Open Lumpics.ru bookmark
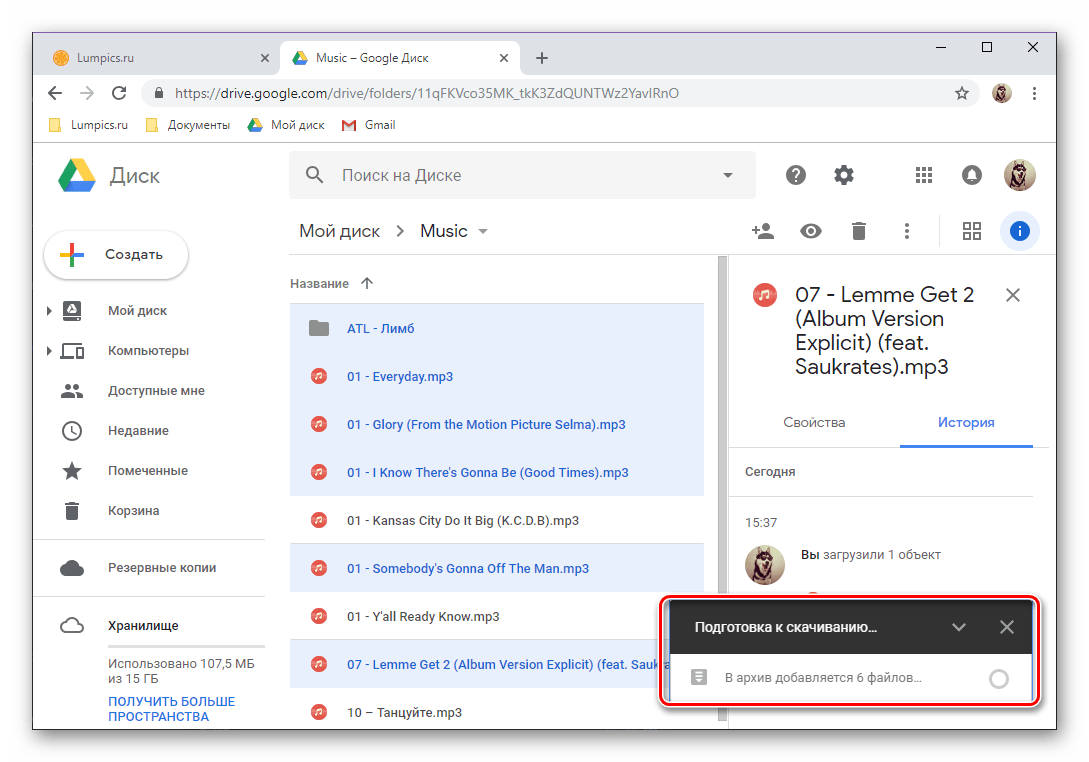 (x=89, y=125)
